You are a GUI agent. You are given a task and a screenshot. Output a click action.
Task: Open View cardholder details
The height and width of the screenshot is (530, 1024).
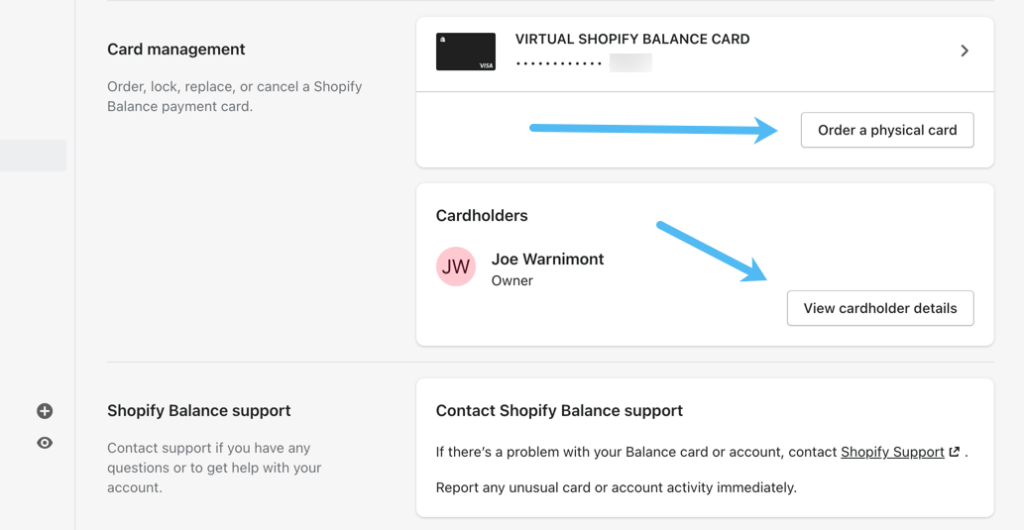pos(880,308)
